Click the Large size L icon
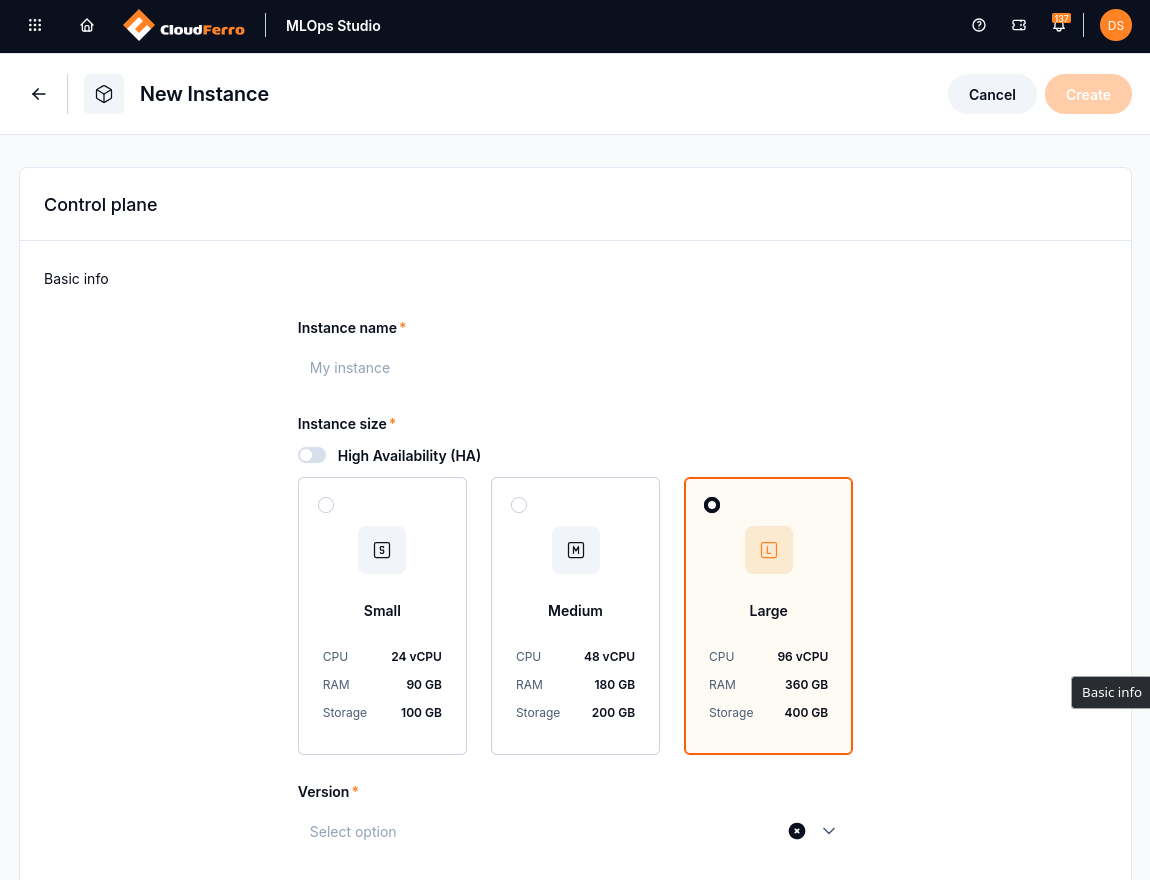The height and width of the screenshot is (880, 1150). [769, 550]
